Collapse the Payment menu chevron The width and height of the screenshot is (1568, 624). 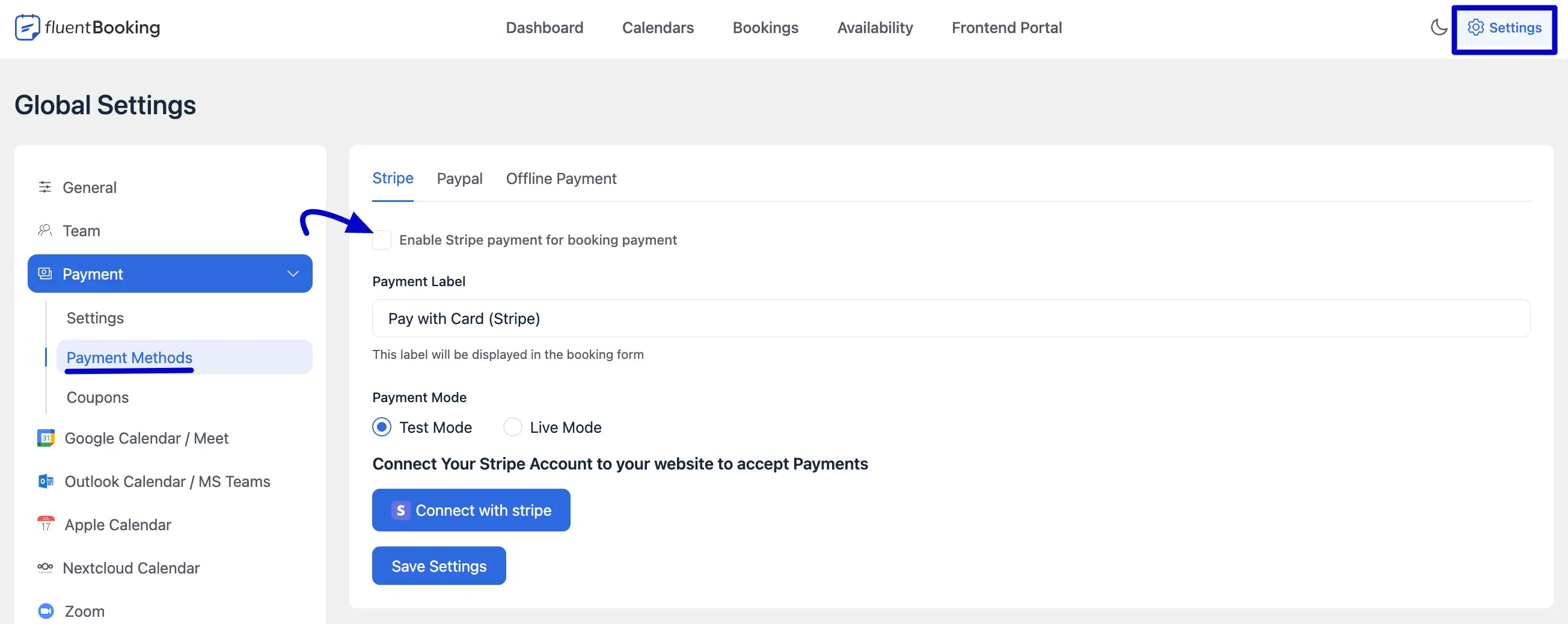293,274
